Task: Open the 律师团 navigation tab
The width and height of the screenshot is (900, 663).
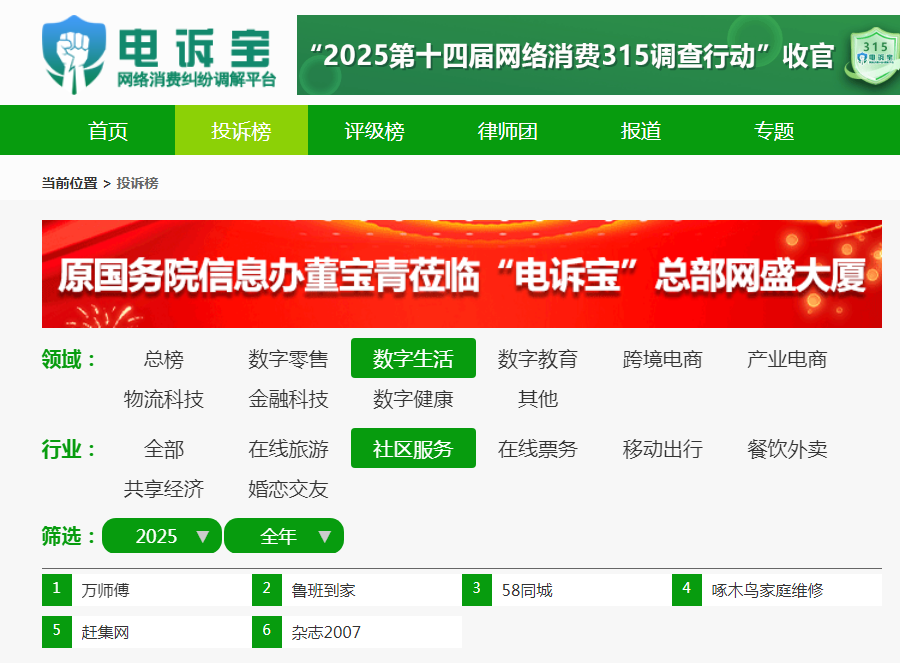Action: (507, 130)
